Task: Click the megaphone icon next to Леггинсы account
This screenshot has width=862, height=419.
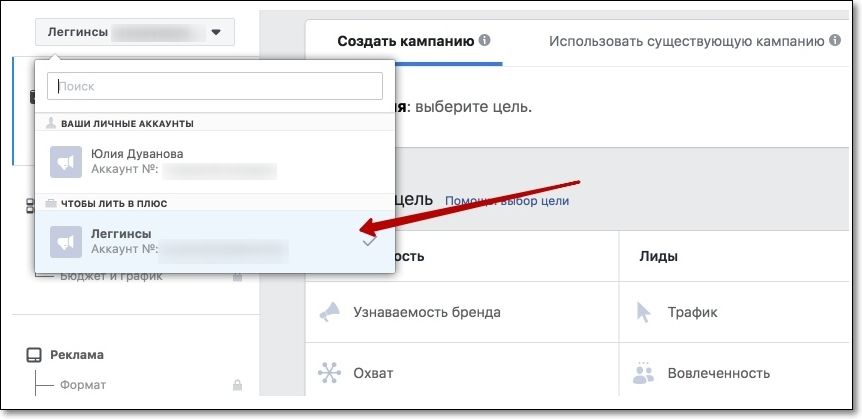Action: [x=66, y=242]
